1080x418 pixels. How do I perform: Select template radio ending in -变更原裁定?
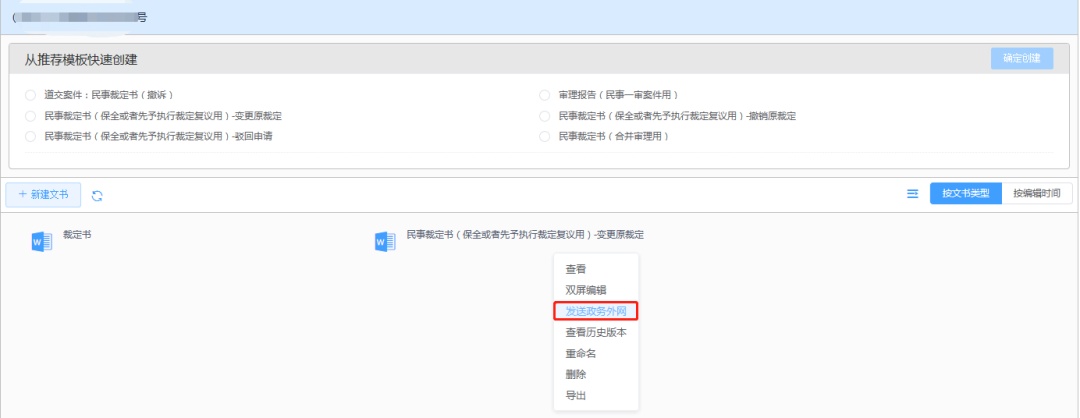point(30,116)
